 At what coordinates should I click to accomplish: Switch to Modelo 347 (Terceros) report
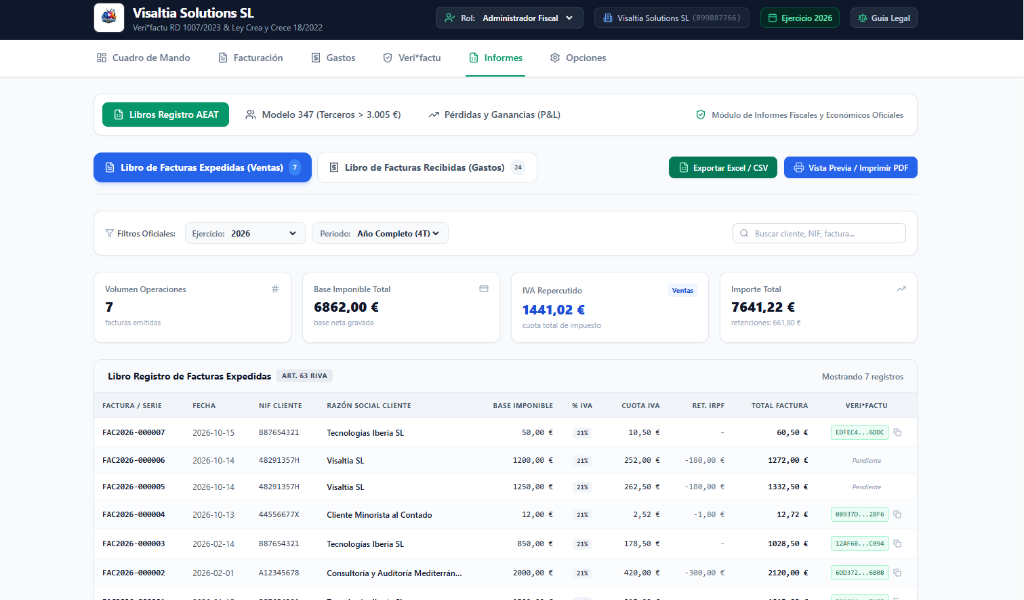323,114
